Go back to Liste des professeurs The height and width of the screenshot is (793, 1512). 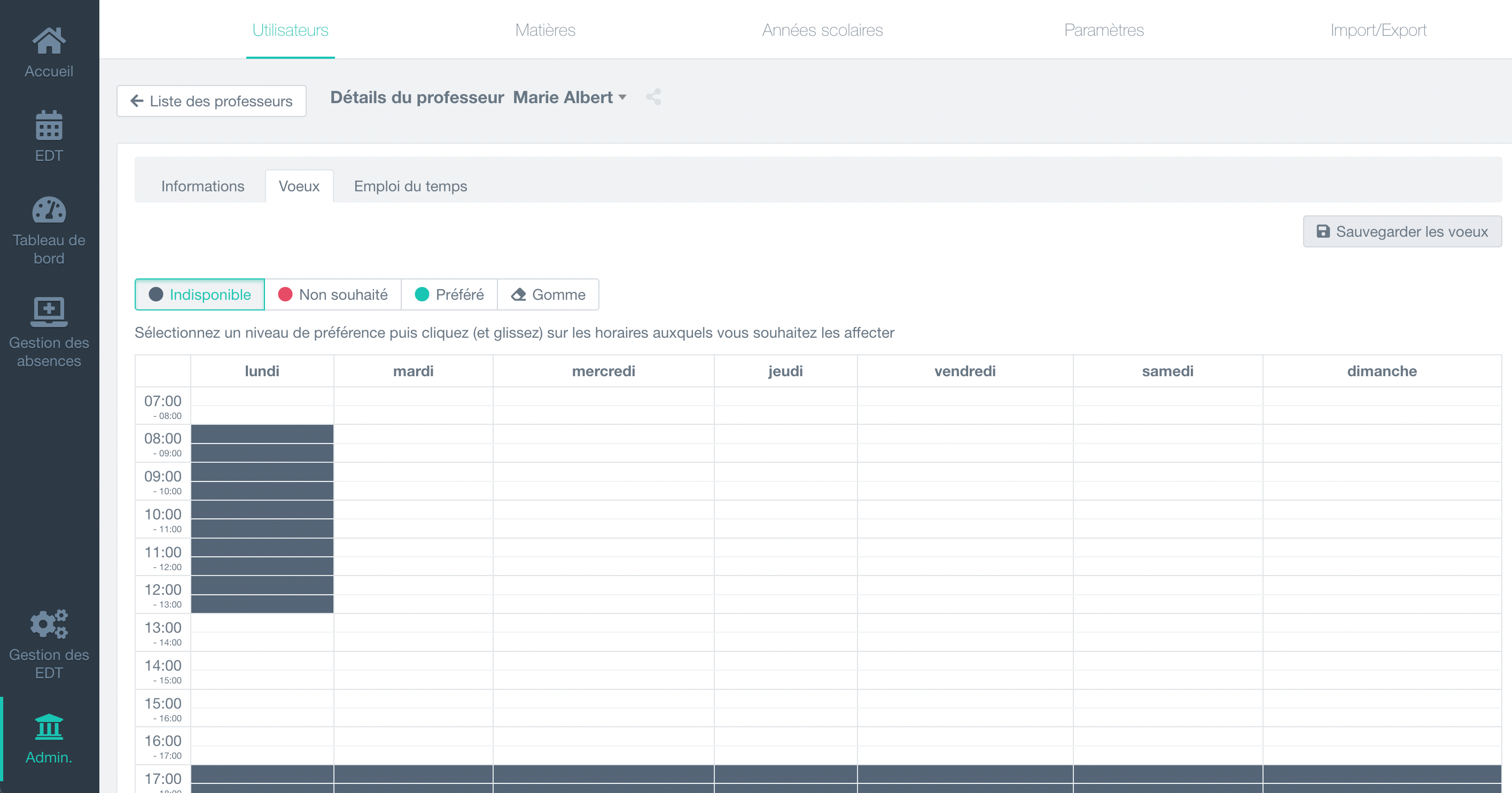click(211, 101)
